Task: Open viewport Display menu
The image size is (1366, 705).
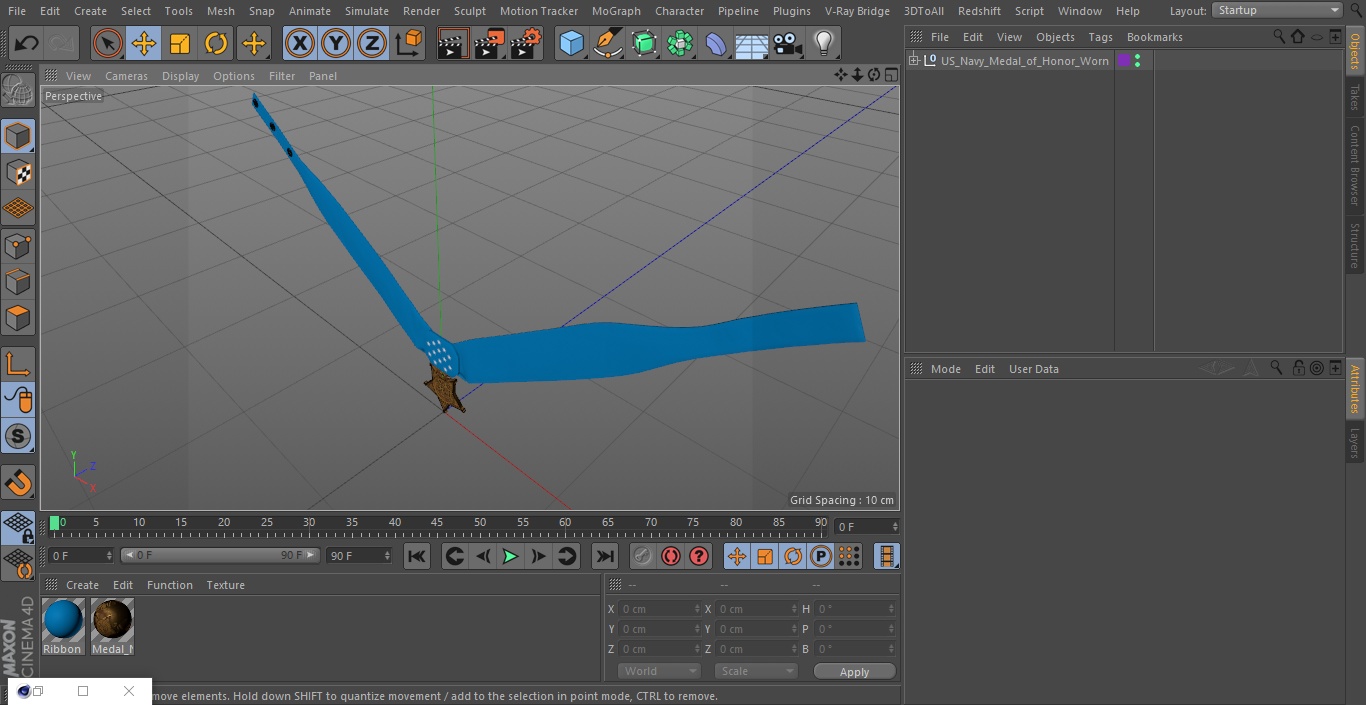Action: point(180,76)
